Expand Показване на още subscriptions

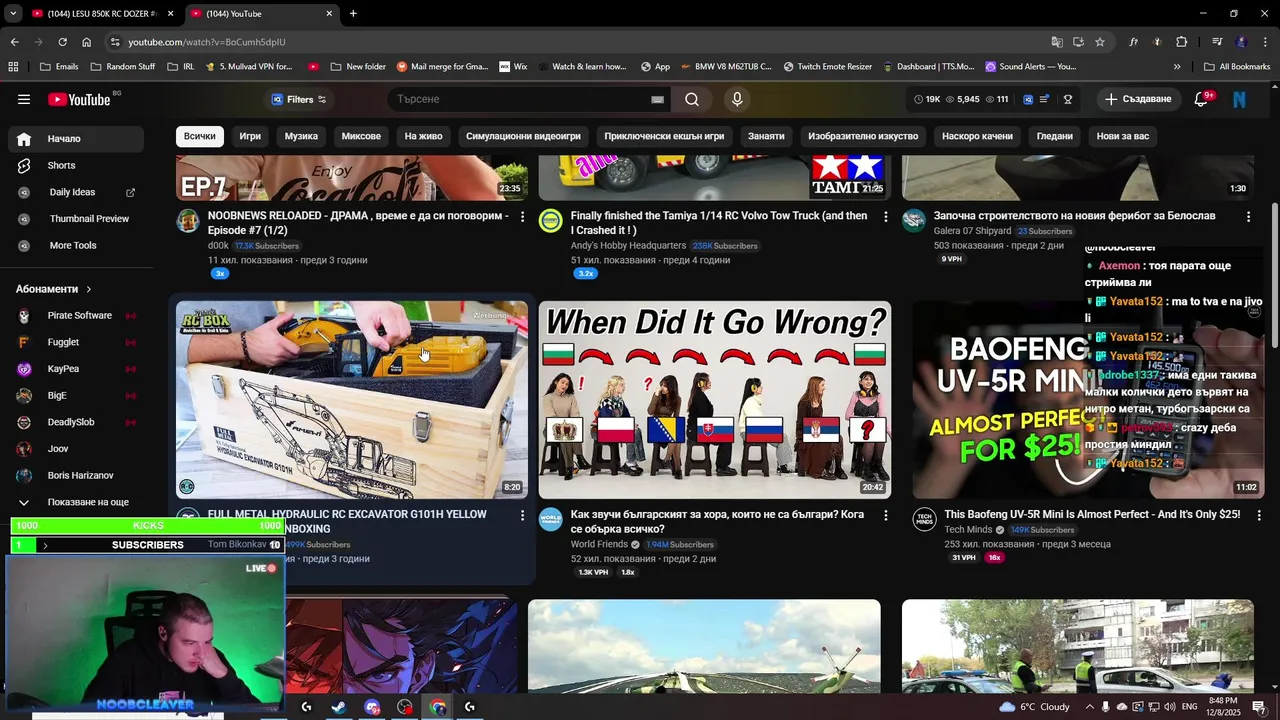coord(76,502)
